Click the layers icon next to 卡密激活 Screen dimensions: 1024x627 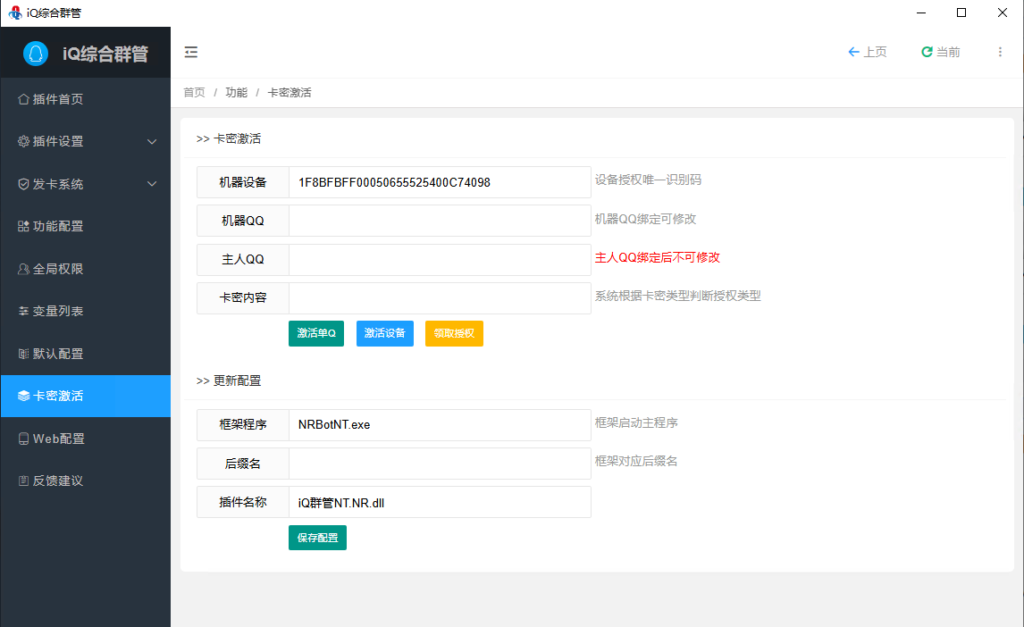(24, 396)
